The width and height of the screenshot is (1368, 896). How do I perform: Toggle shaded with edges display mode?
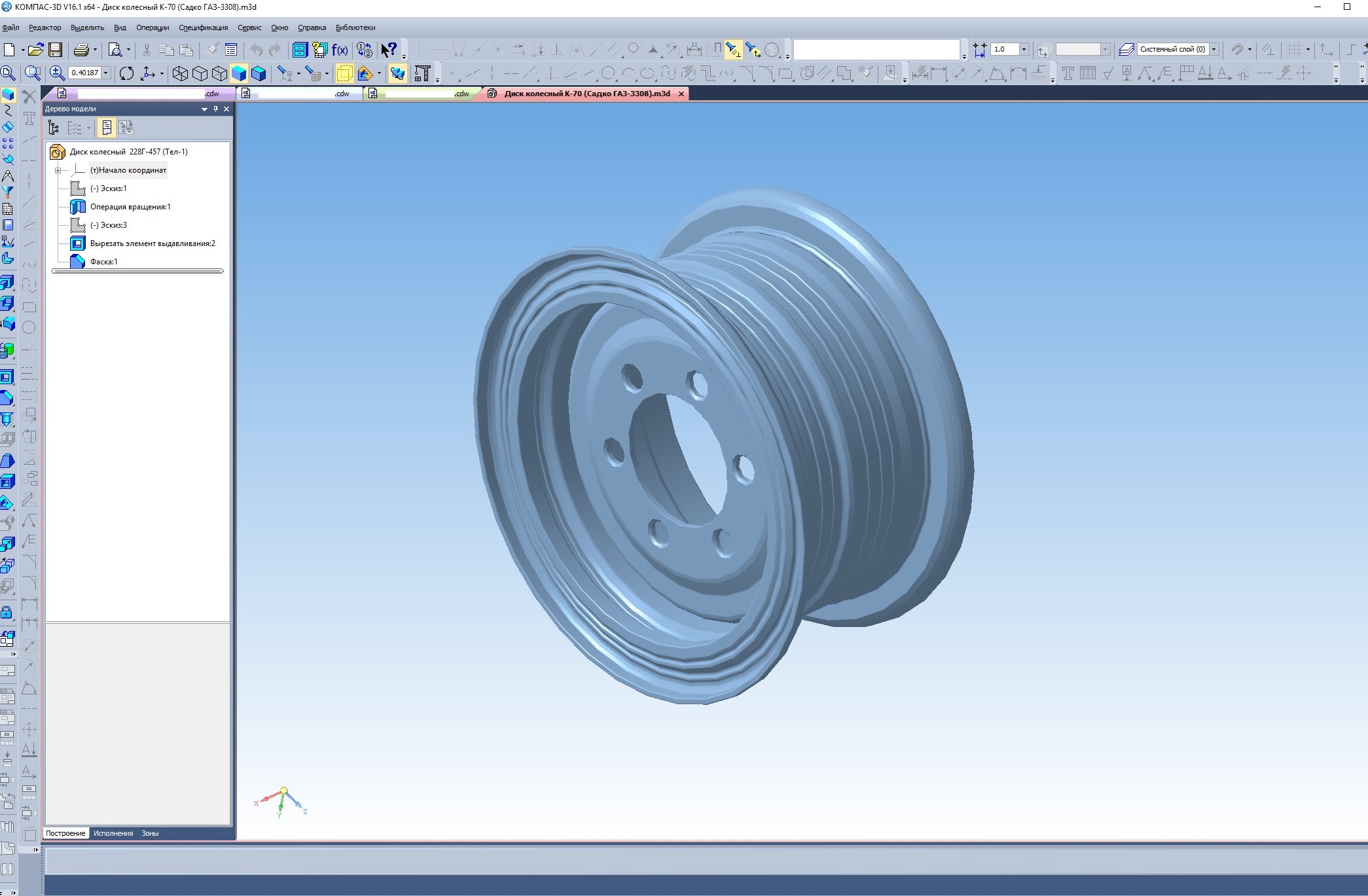[259, 73]
